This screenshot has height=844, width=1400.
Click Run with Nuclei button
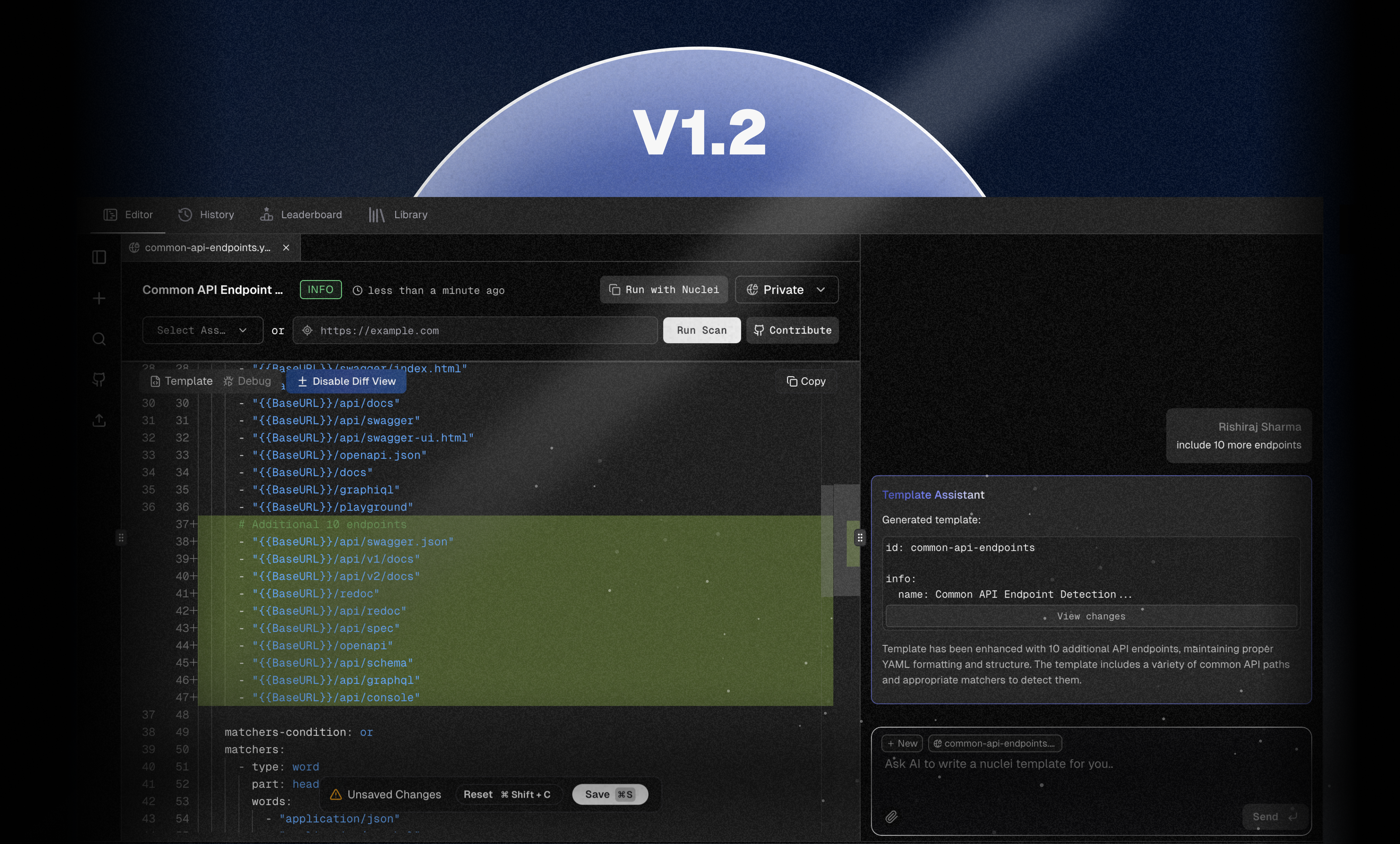point(664,290)
